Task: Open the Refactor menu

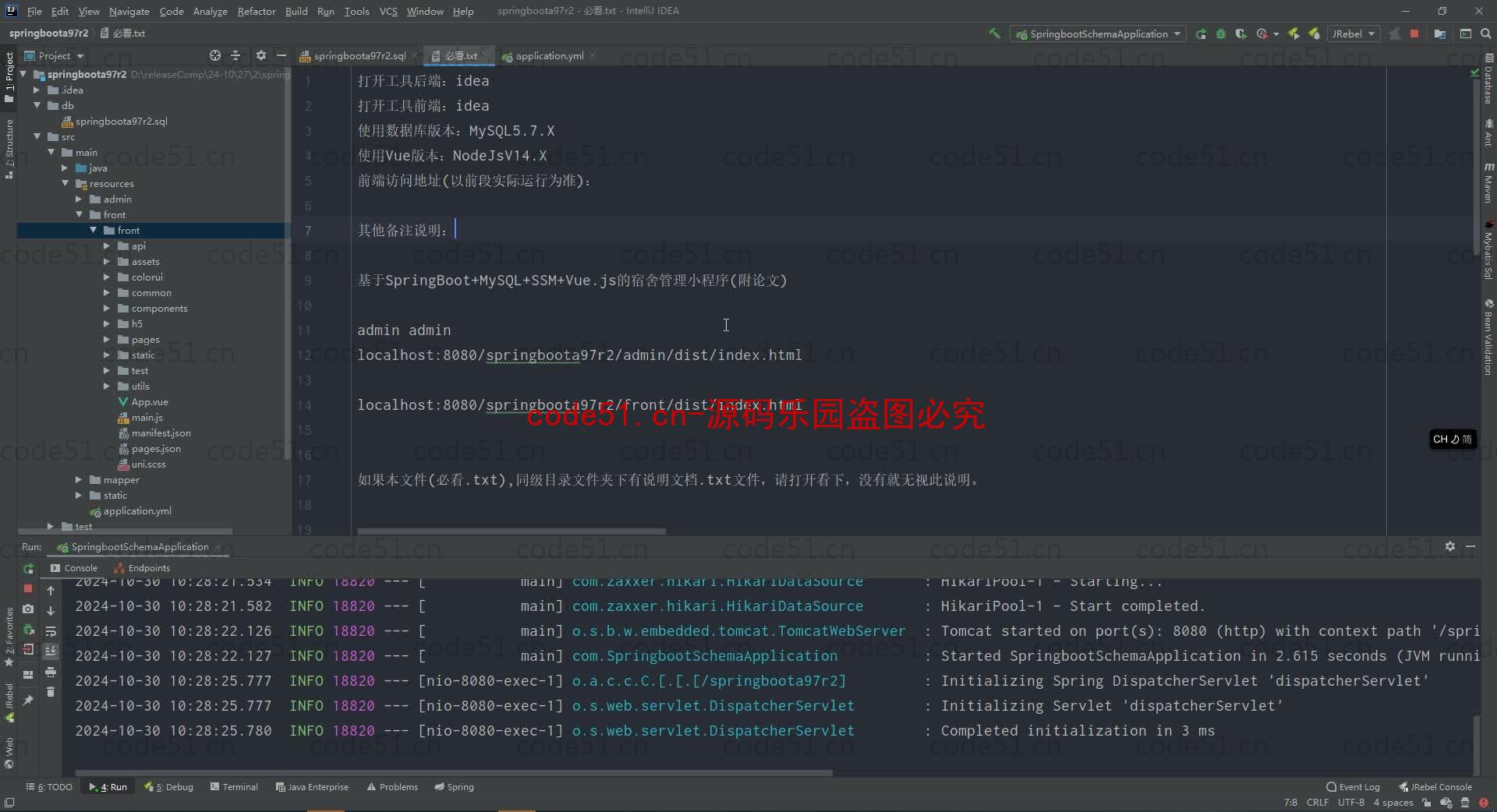Action: tap(257, 11)
